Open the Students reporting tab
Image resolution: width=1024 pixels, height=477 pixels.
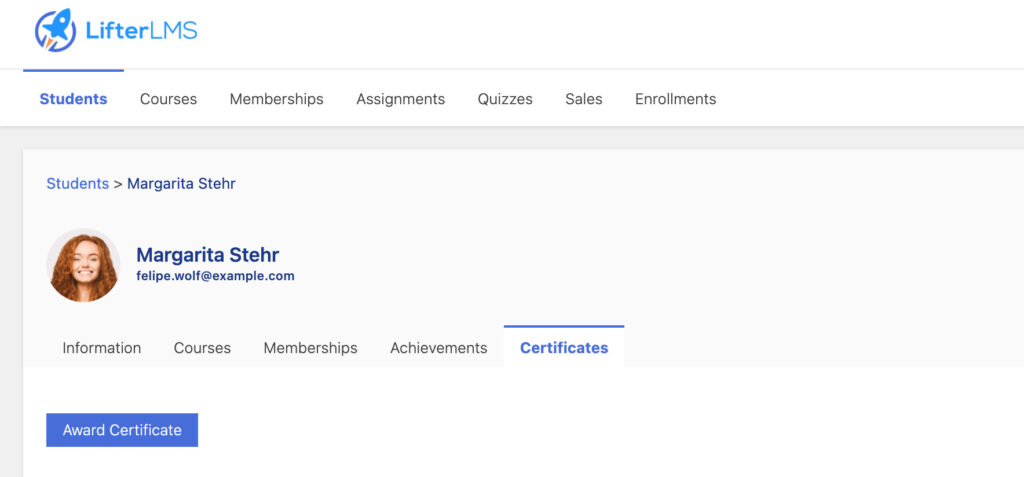point(73,99)
